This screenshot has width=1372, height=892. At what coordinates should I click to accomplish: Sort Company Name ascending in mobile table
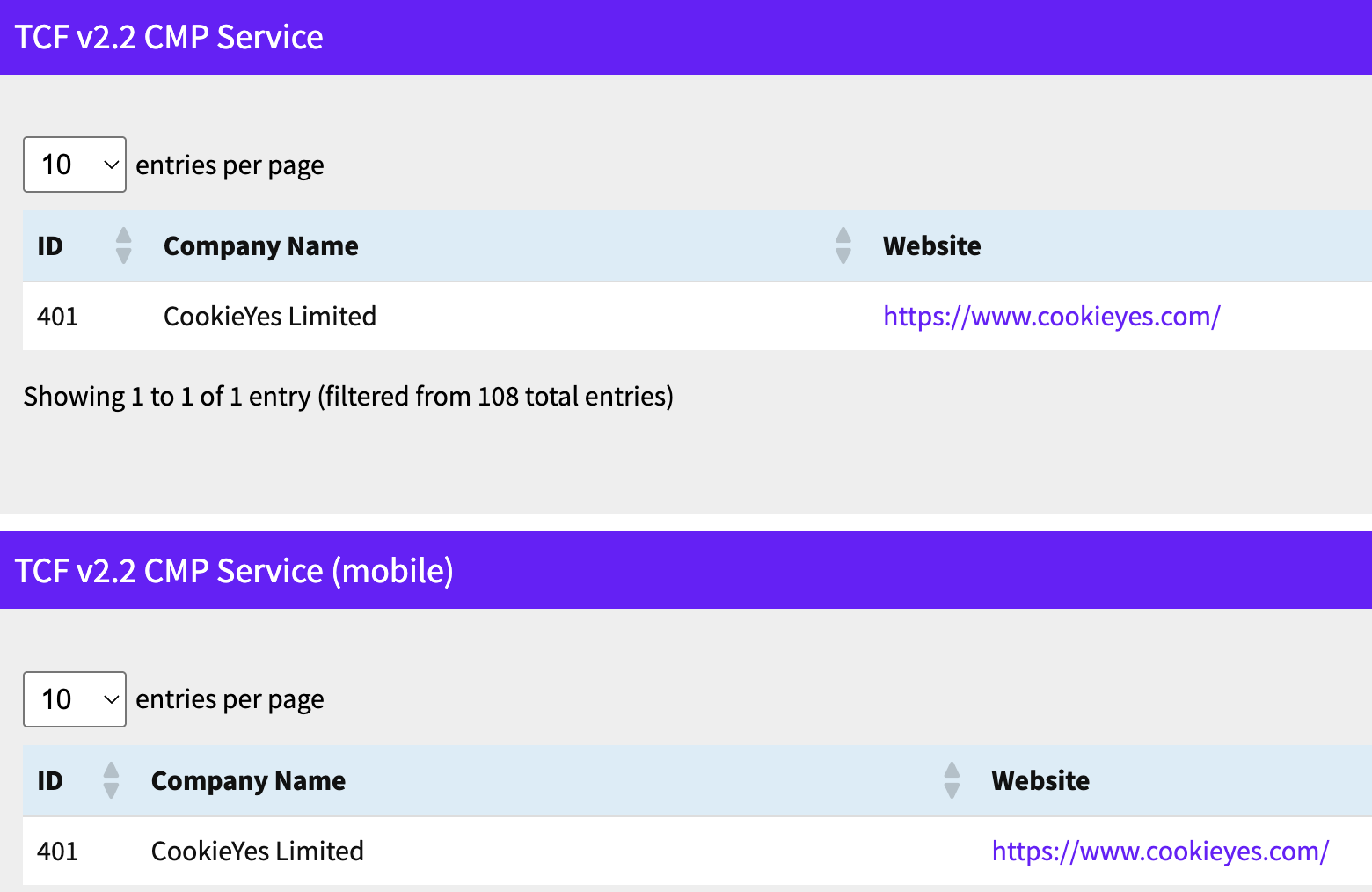952,771
